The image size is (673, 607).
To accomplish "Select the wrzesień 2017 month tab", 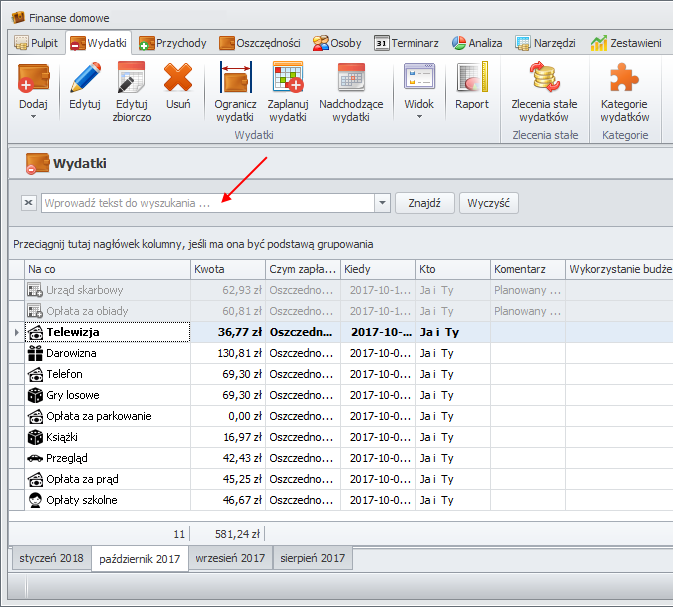I will pos(230,558).
